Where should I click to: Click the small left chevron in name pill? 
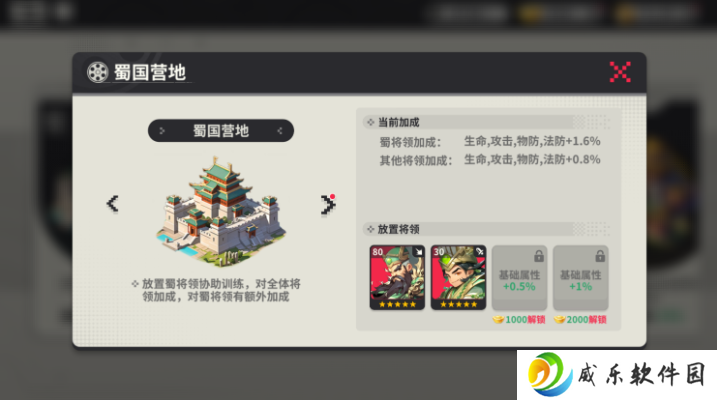[161, 131]
